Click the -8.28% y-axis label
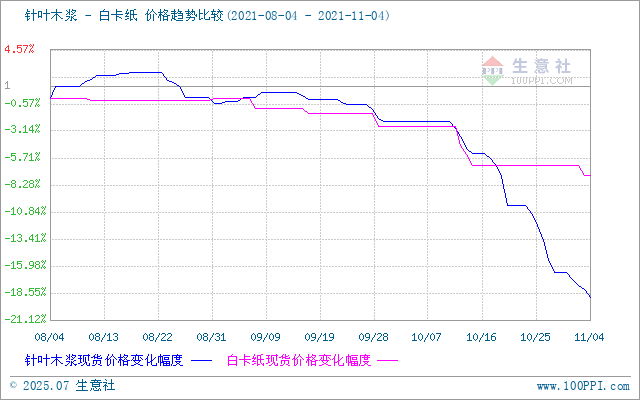This screenshot has height=400, width=640. coord(22,184)
